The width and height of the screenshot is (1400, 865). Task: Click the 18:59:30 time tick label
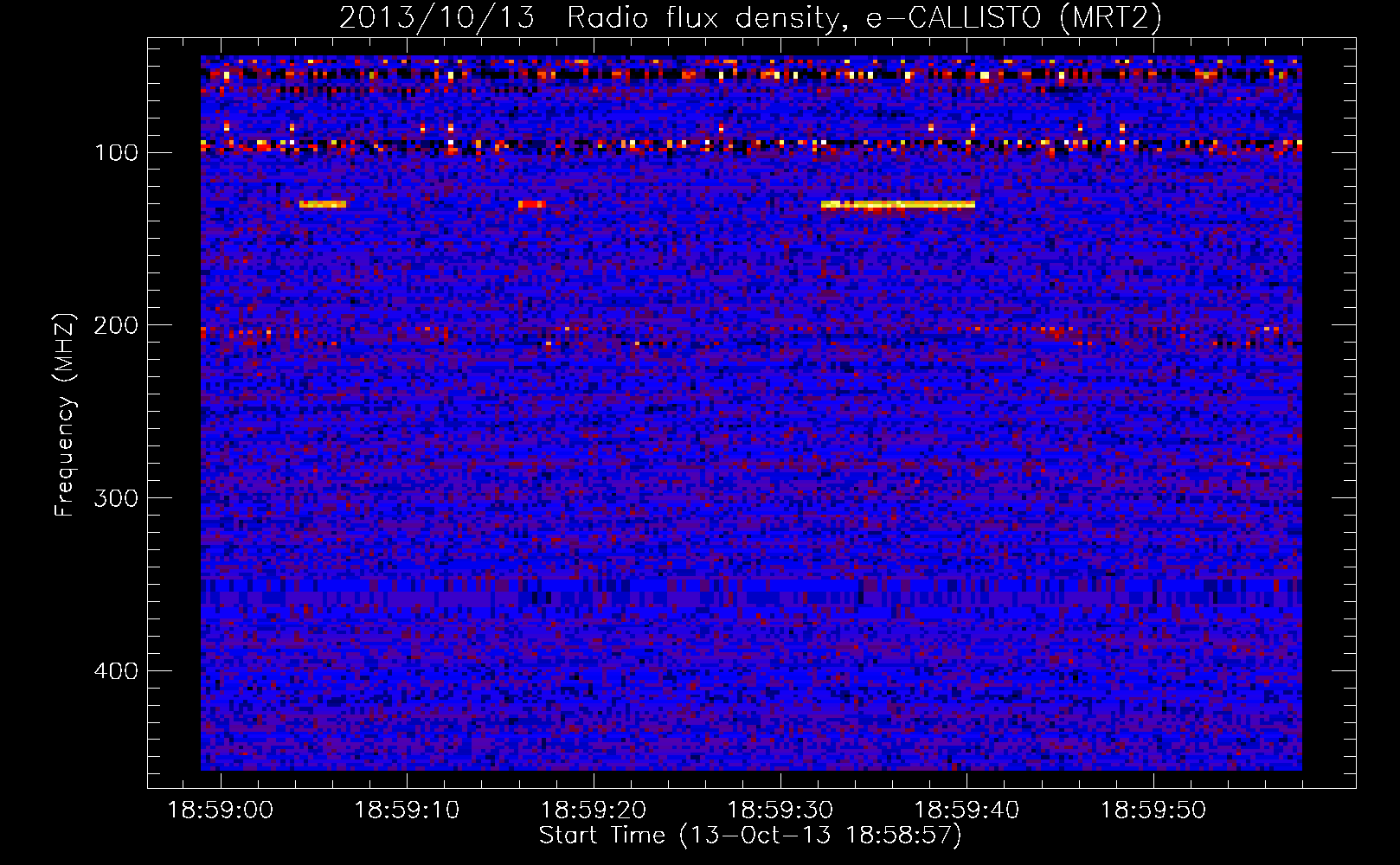[780, 811]
